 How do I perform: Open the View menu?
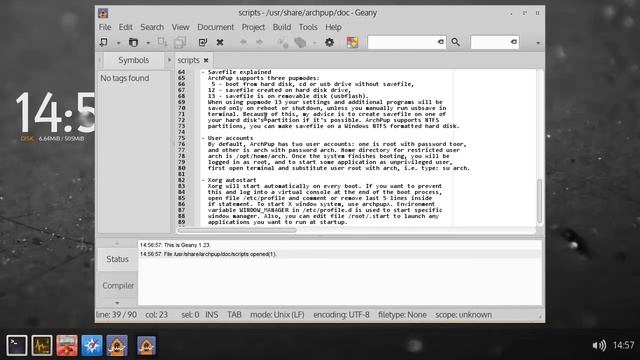[x=180, y=27]
